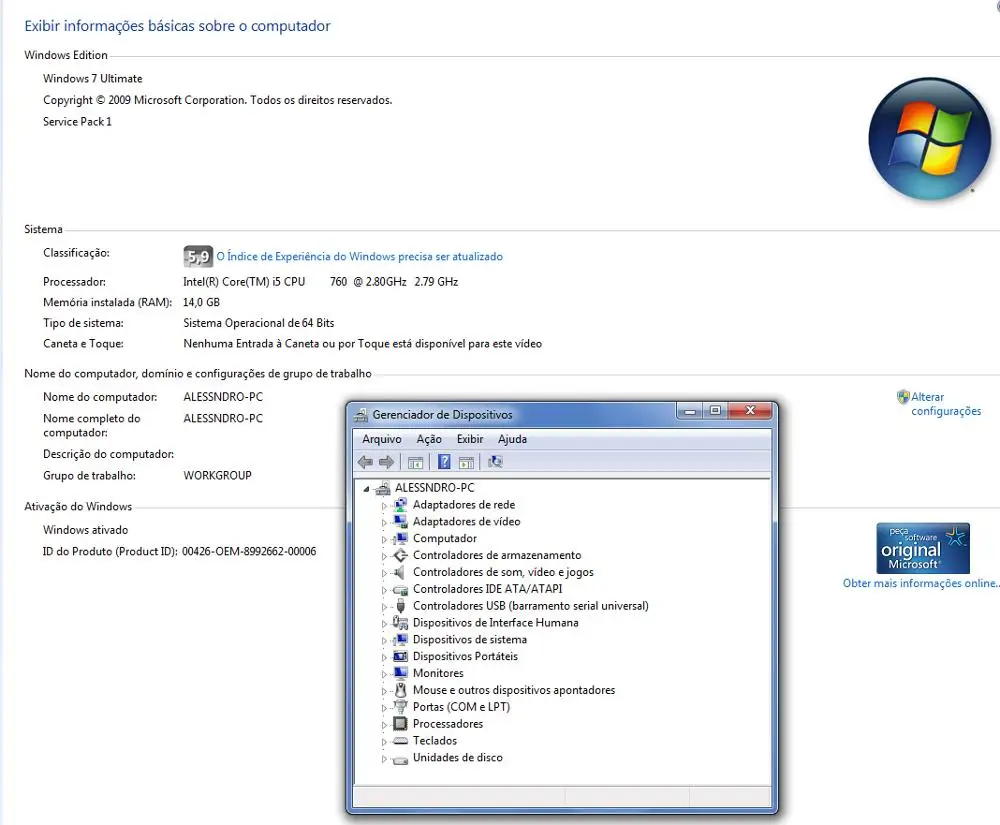
Task: Click the shield icon beside Alterar configurações
Action: point(903,397)
